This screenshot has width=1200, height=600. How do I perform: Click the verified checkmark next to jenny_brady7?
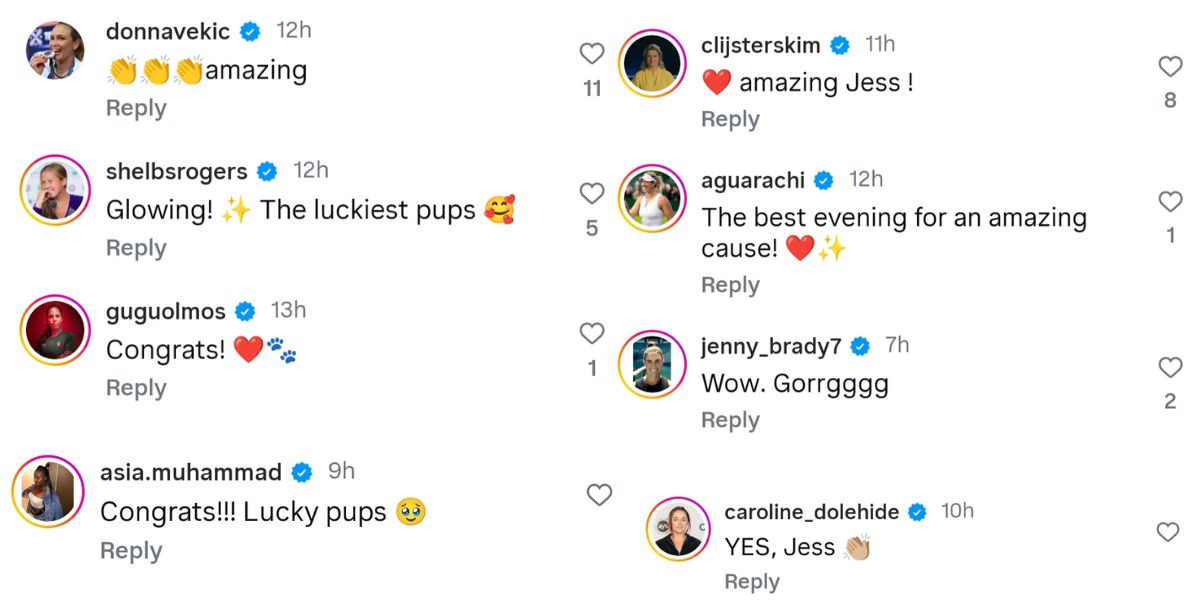(x=858, y=345)
